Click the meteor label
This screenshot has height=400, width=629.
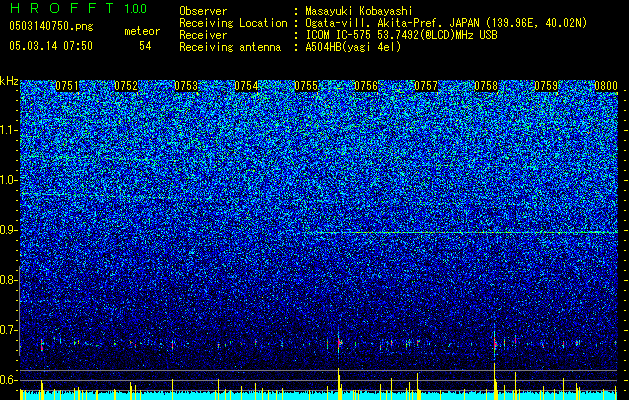[x=142, y=31]
